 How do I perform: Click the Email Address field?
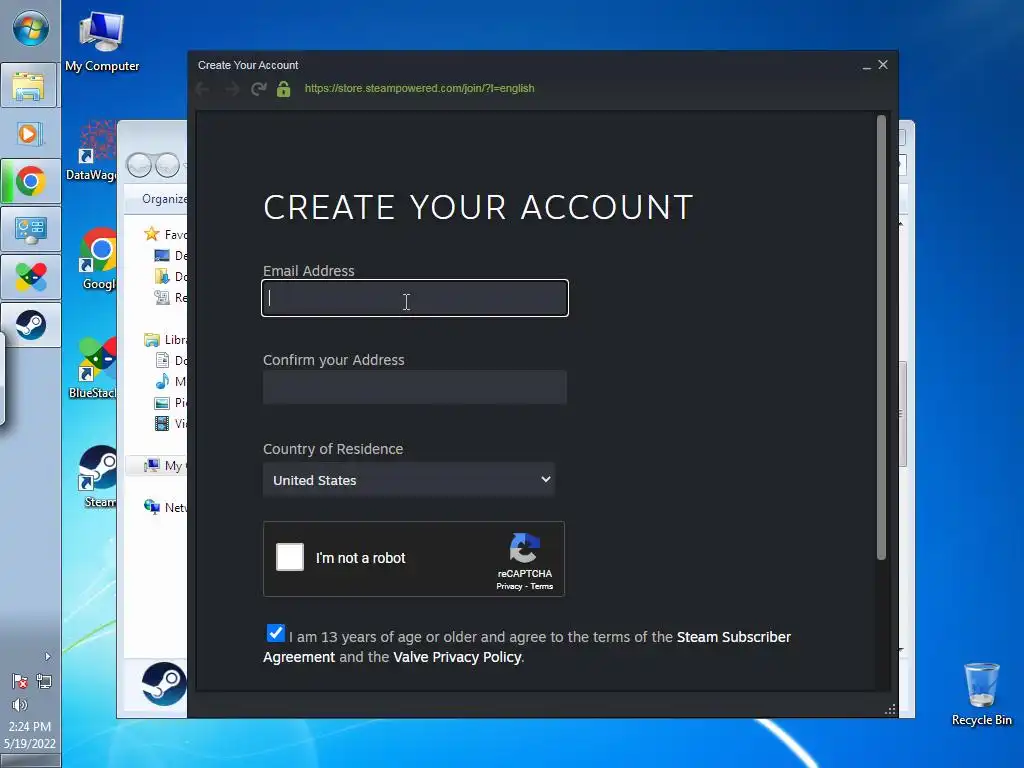tap(415, 298)
